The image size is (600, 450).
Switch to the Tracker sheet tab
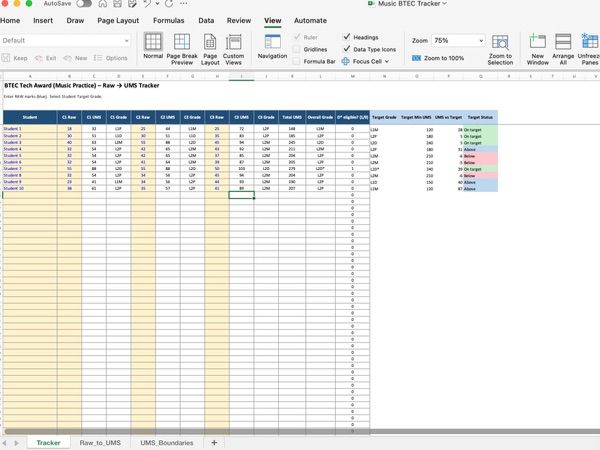tap(49, 443)
